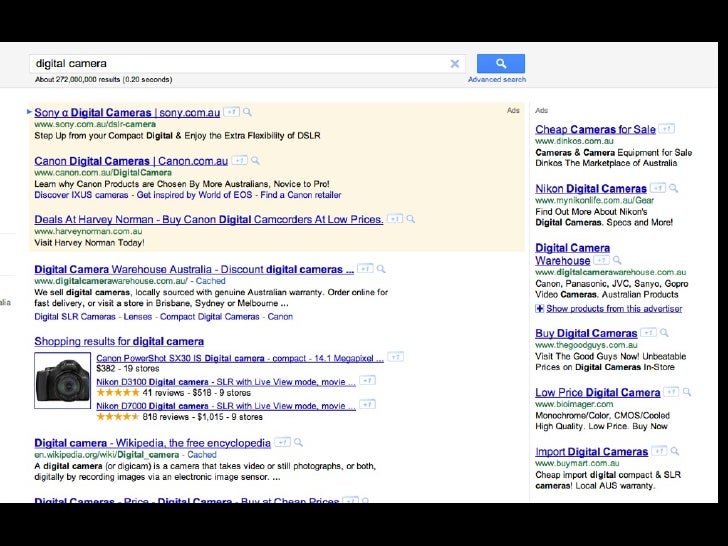This screenshot has width=728, height=546.
Task: Preview the Nikon Digital Cameras sidebar ad with the magnifier
Action: [674, 188]
